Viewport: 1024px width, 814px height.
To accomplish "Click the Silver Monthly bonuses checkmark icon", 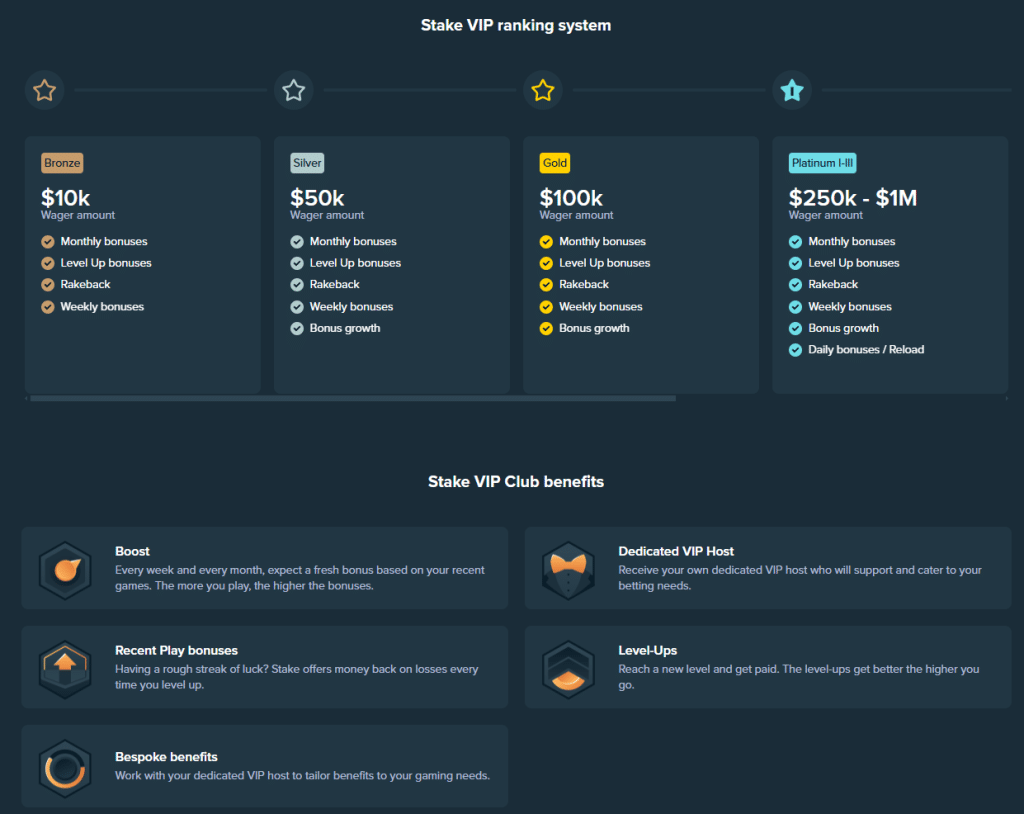I will coord(297,242).
